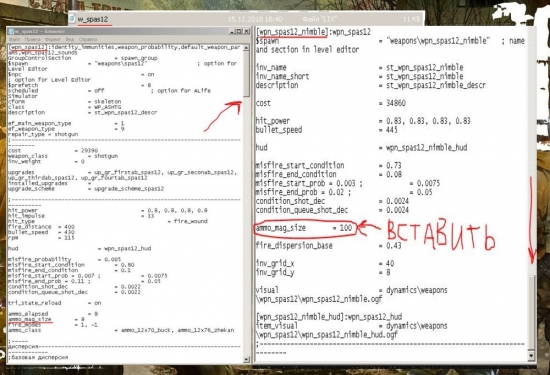550x375 pixels.
Task: Click the Notepad icon in the title bar
Action: [x=11, y=32]
